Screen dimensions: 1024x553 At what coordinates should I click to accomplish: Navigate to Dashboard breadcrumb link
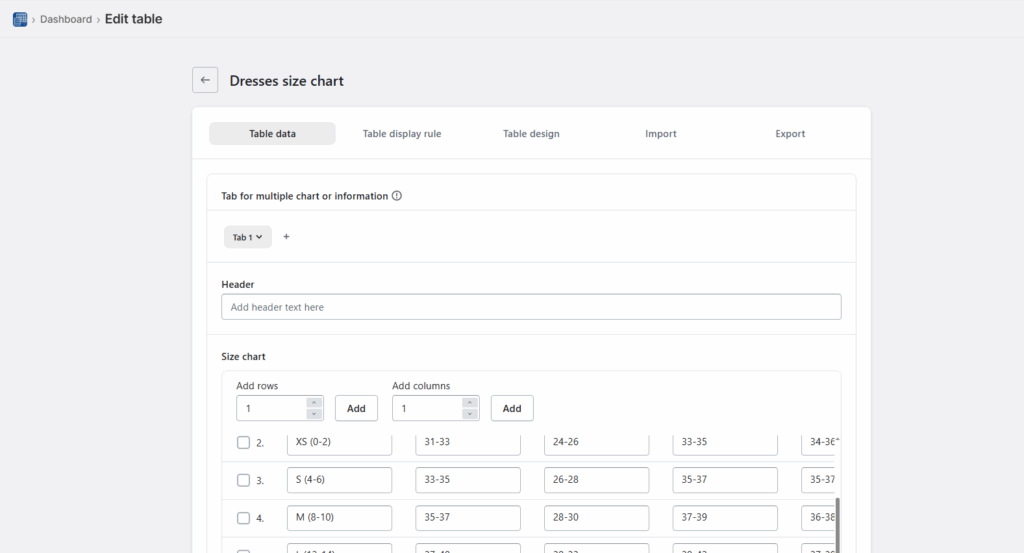click(x=66, y=19)
